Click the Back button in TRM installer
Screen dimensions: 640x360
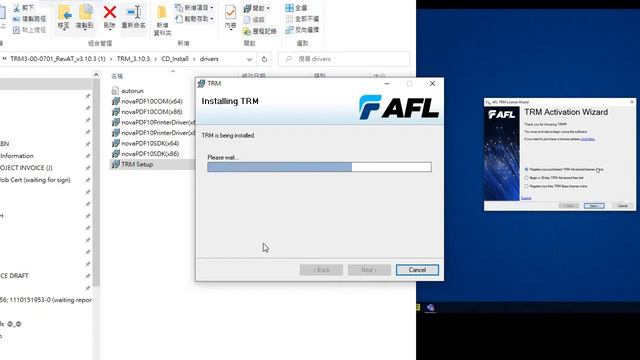[x=321, y=270]
